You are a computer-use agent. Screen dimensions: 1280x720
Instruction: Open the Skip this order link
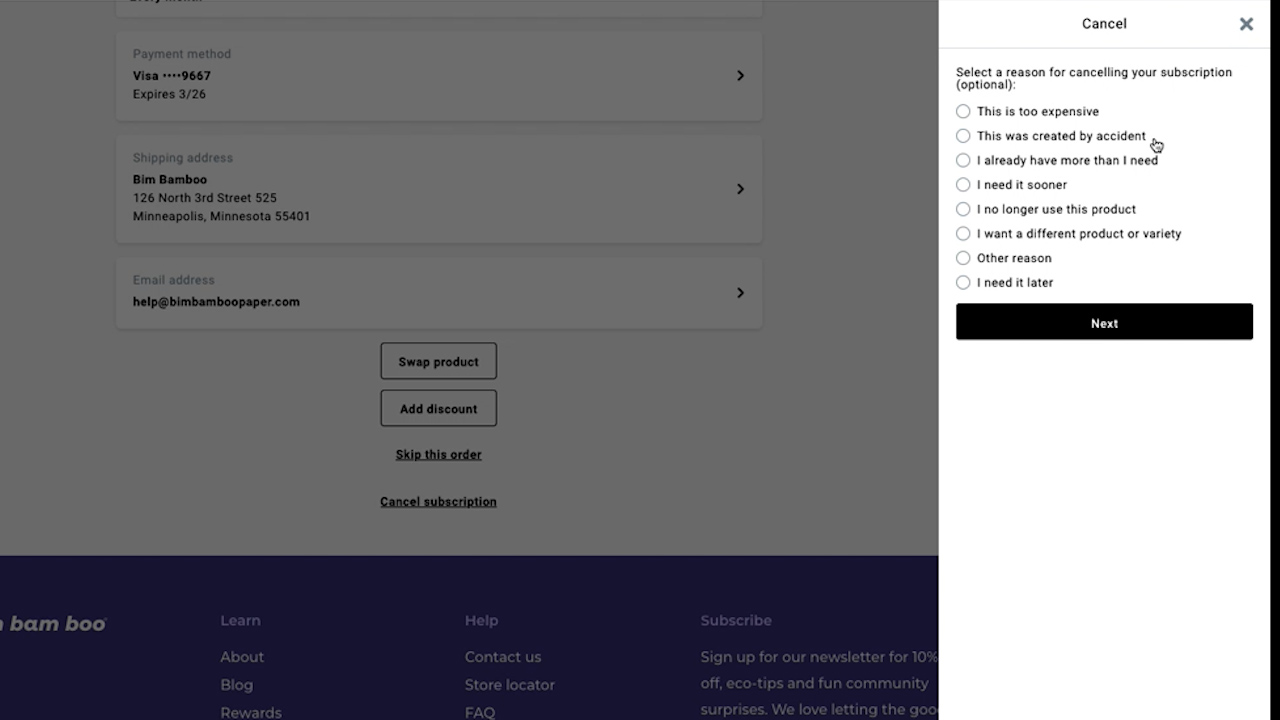[x=438, y=455]
